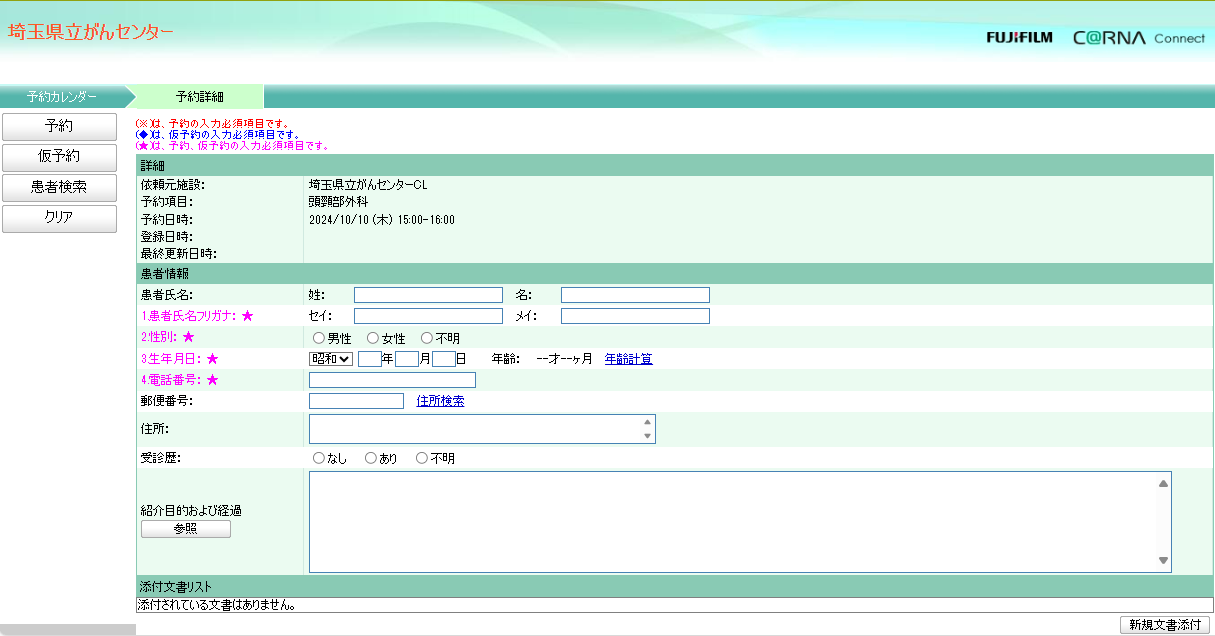The height and width of the screenshot is (636, 1215).
Task: Click the 住所 textarea up arrow
Action: [x=648, y=422]
